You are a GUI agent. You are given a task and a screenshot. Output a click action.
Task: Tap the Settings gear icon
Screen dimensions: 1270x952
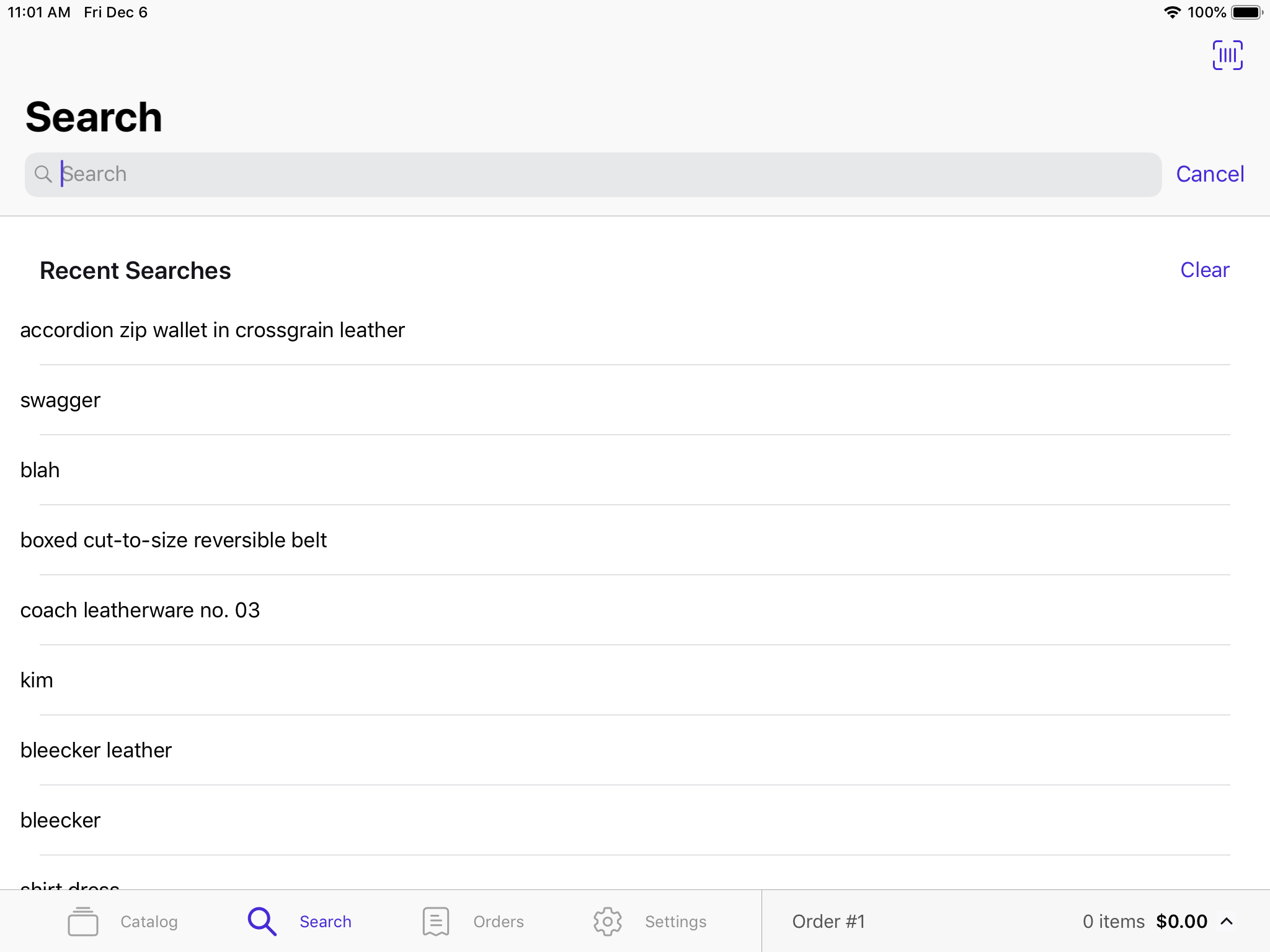coord(607,922)
